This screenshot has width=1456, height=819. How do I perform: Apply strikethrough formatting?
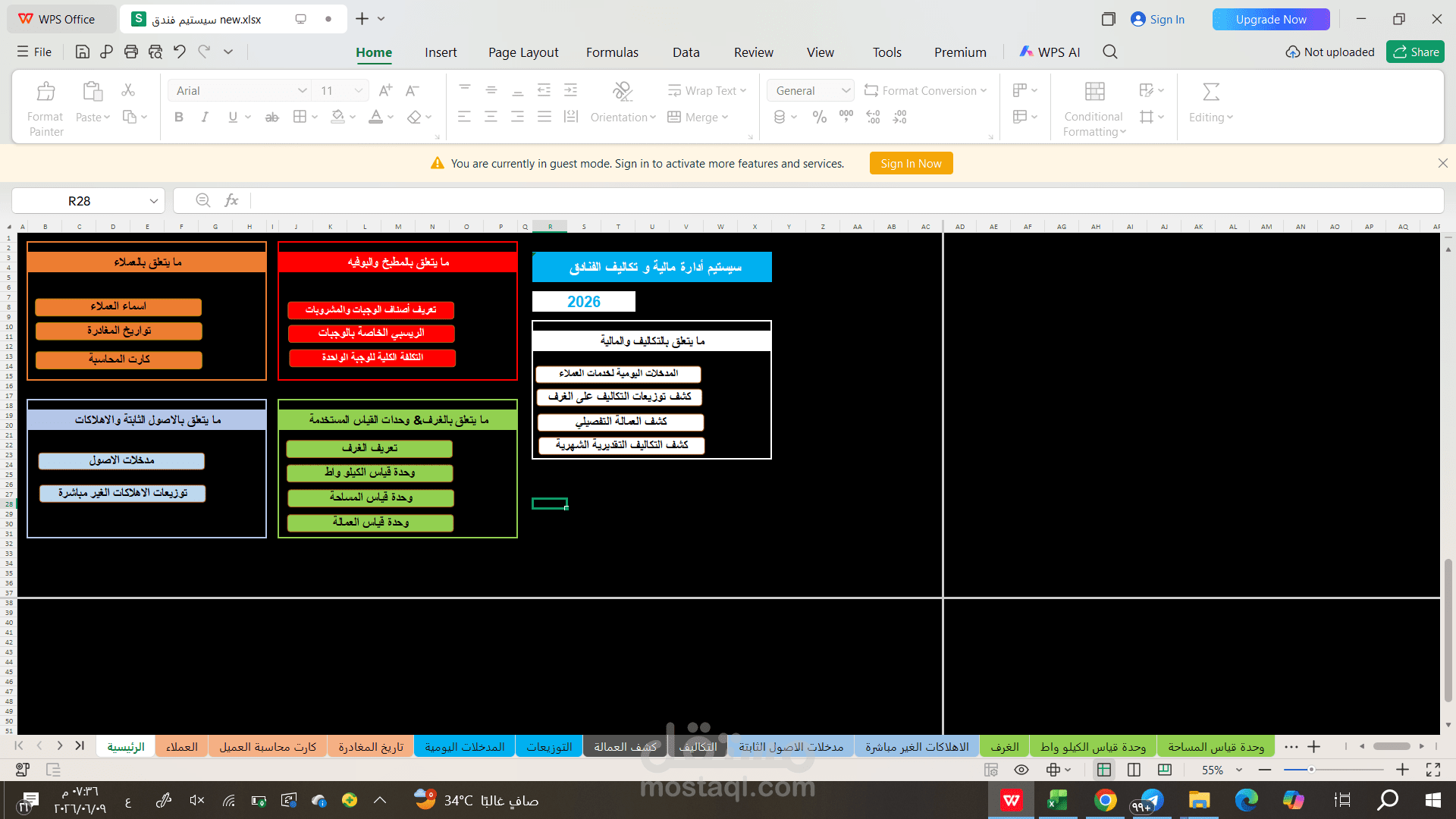coord(271,117)
